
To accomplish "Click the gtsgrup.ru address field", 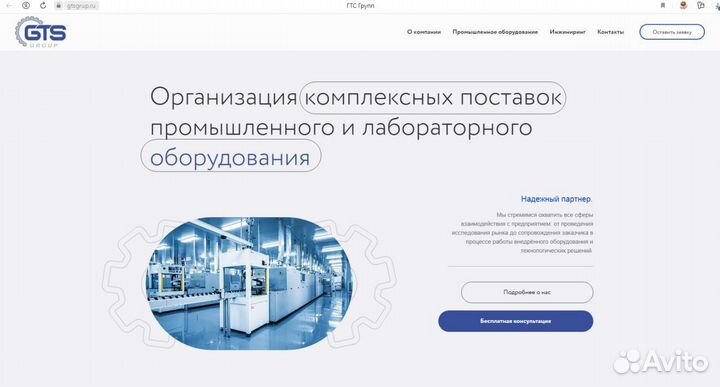I will point(81,6).
